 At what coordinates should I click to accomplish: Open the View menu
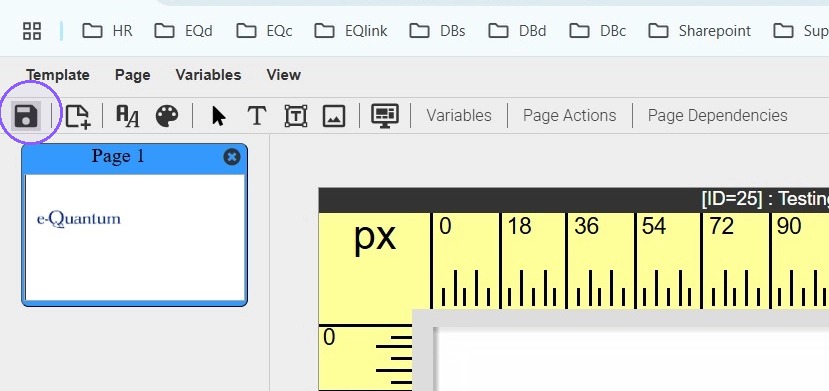tap(284, 75)
